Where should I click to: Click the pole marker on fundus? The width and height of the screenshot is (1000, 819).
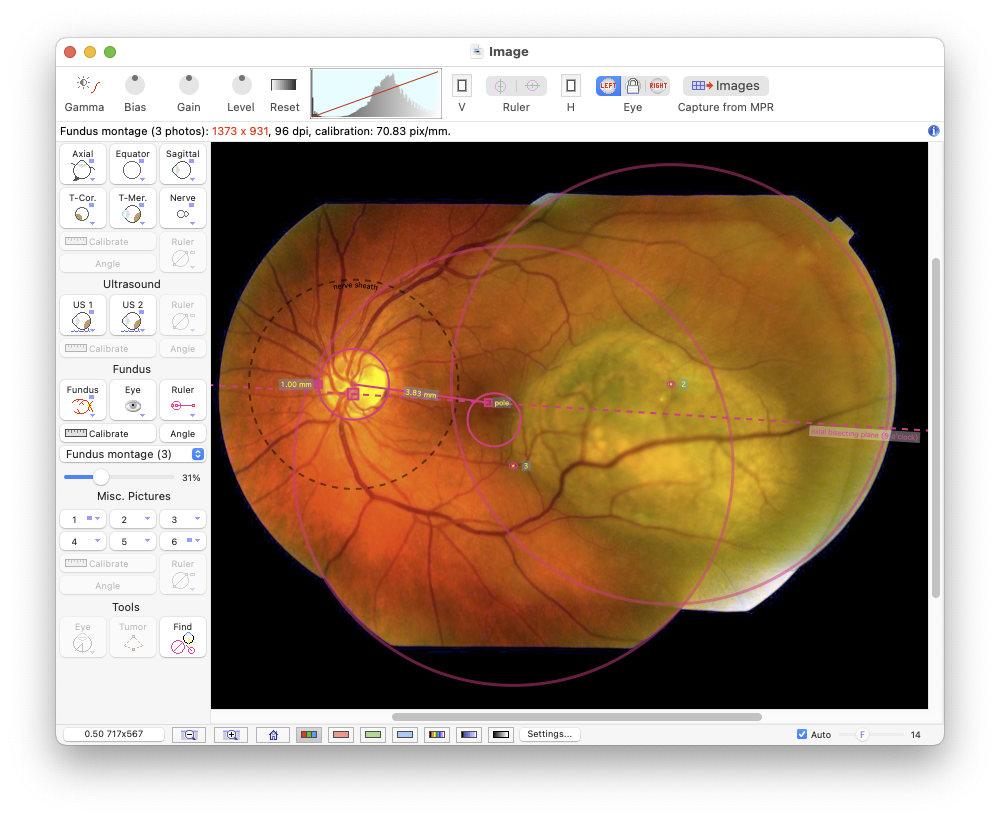(x=489, y=402)
